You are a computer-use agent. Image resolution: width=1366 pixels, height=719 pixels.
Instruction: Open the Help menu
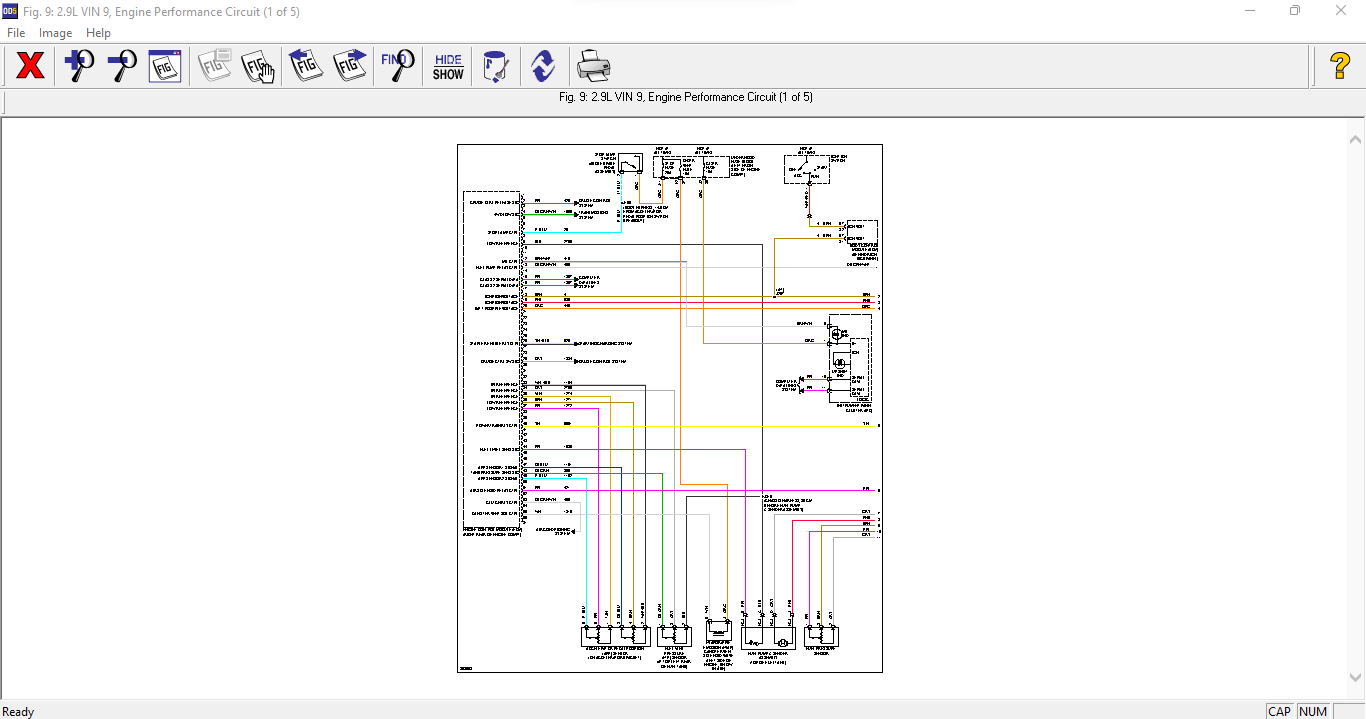[x=98, y=33]
